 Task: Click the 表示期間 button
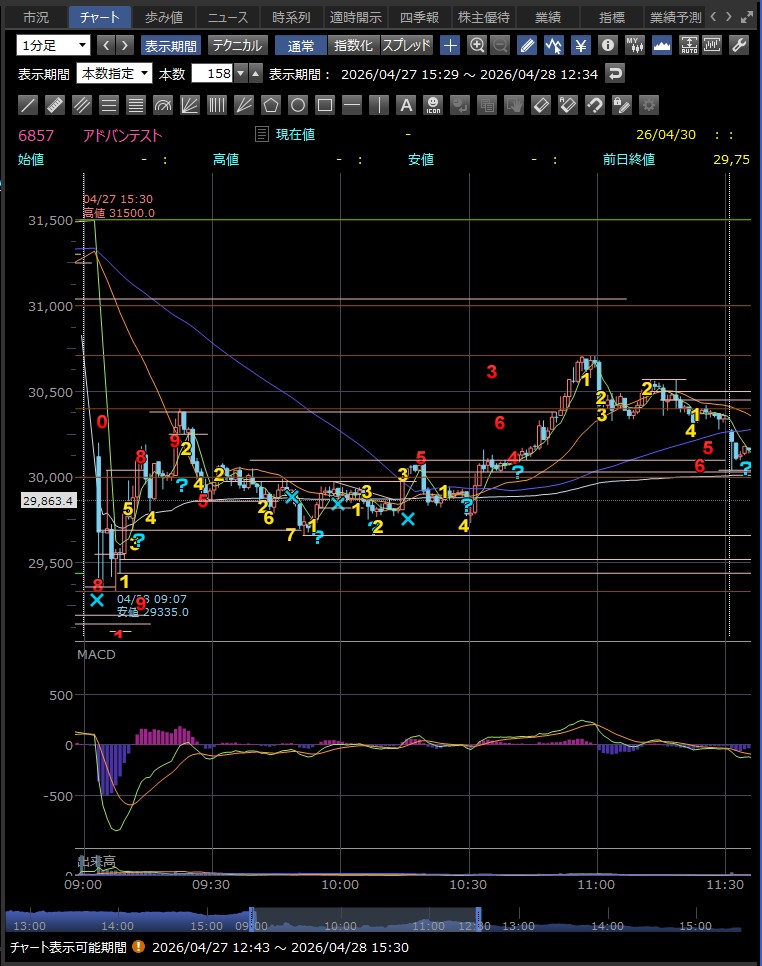(171, 46)
